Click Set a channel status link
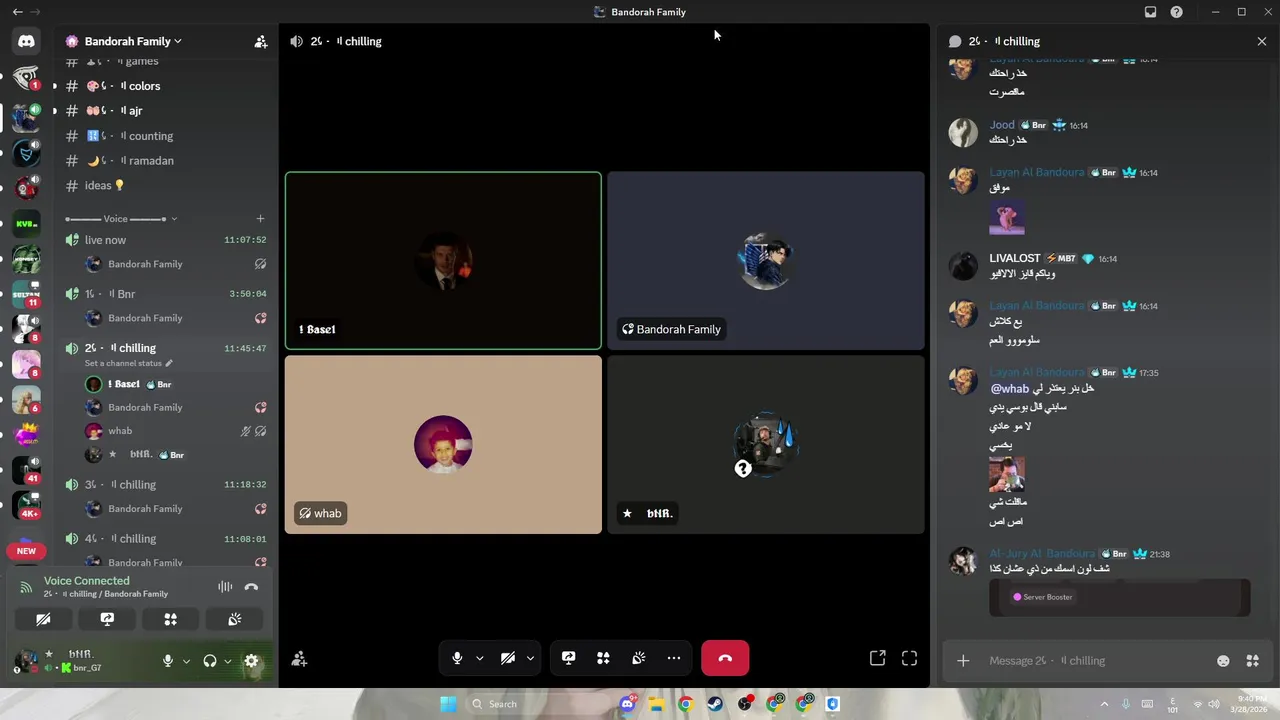 pyautogui.click(x=128, y=363)
